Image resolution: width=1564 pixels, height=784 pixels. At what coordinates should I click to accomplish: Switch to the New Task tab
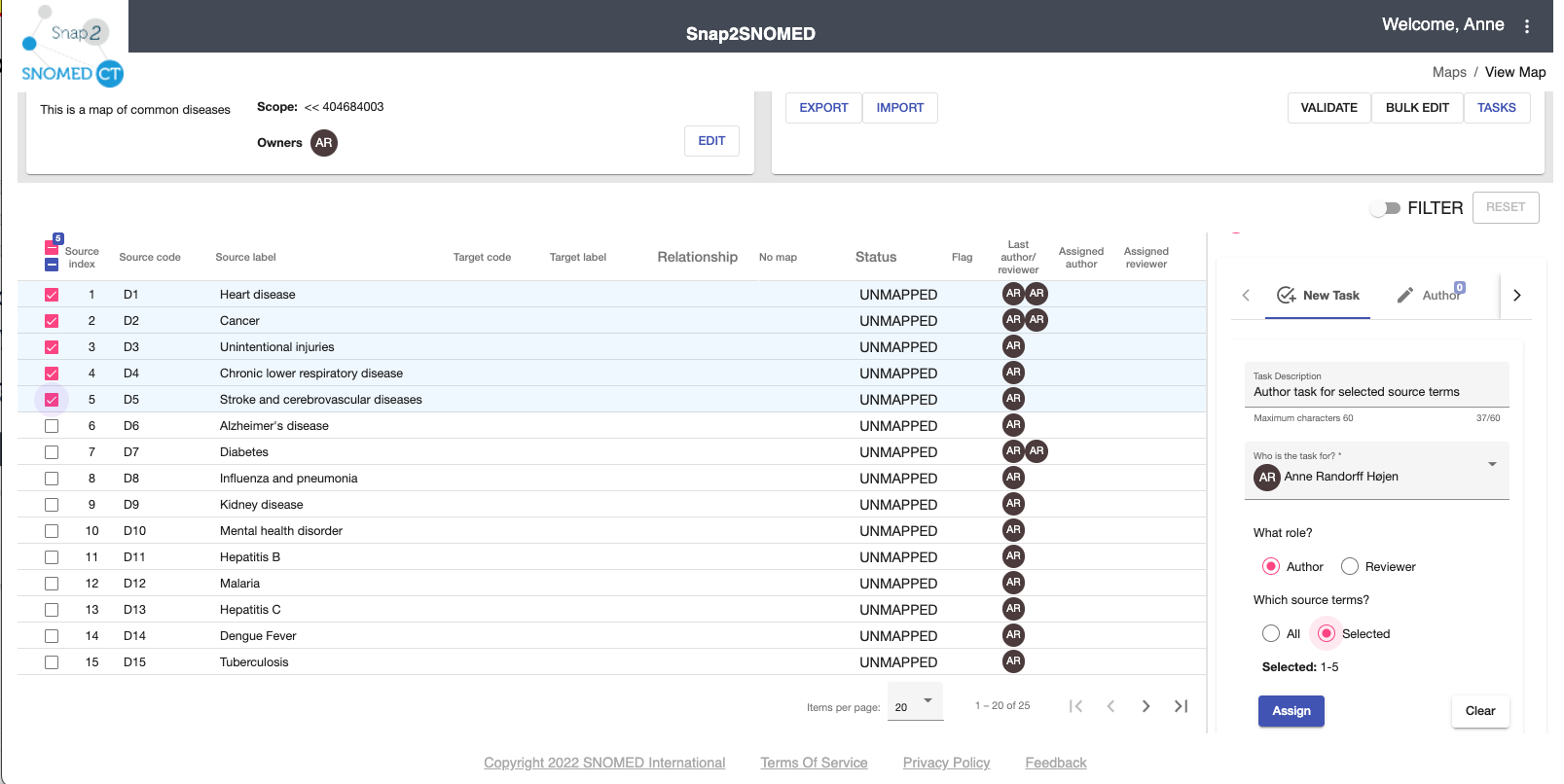click(x=1319, y=295)
